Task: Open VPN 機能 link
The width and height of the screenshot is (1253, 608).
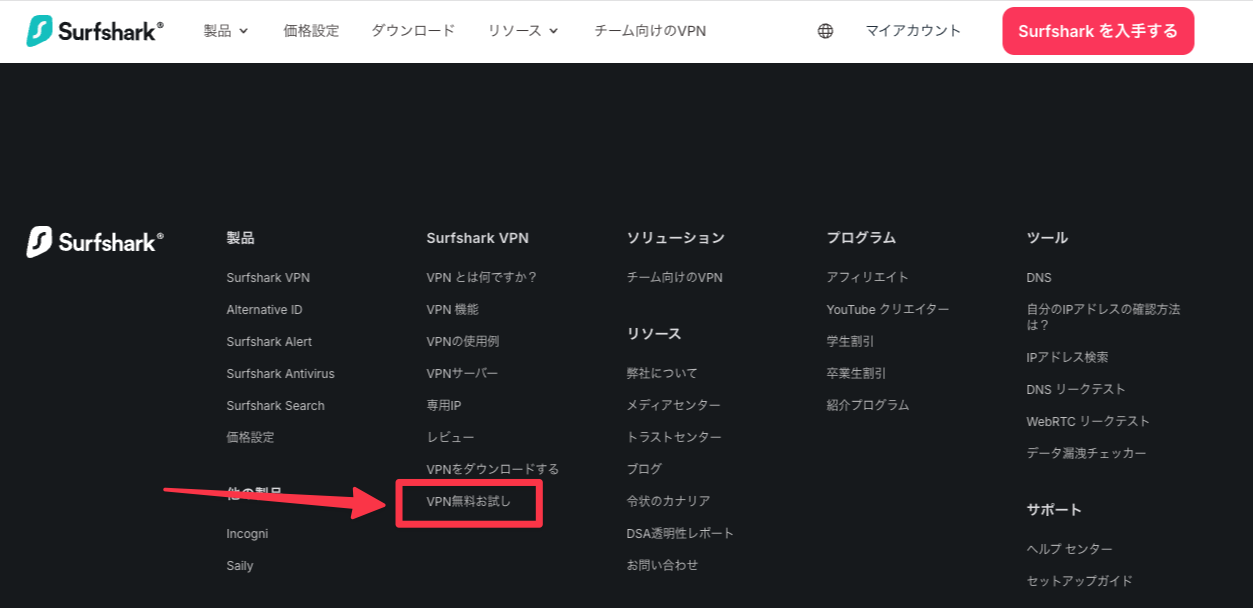Action: 452,309
